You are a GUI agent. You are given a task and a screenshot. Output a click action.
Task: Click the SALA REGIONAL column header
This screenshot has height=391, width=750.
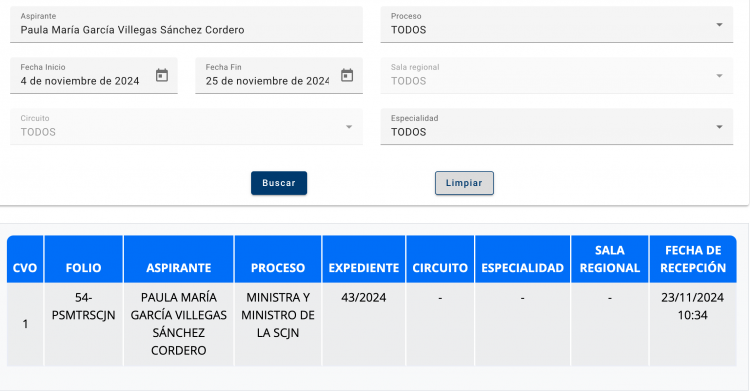tap(609, 259)
